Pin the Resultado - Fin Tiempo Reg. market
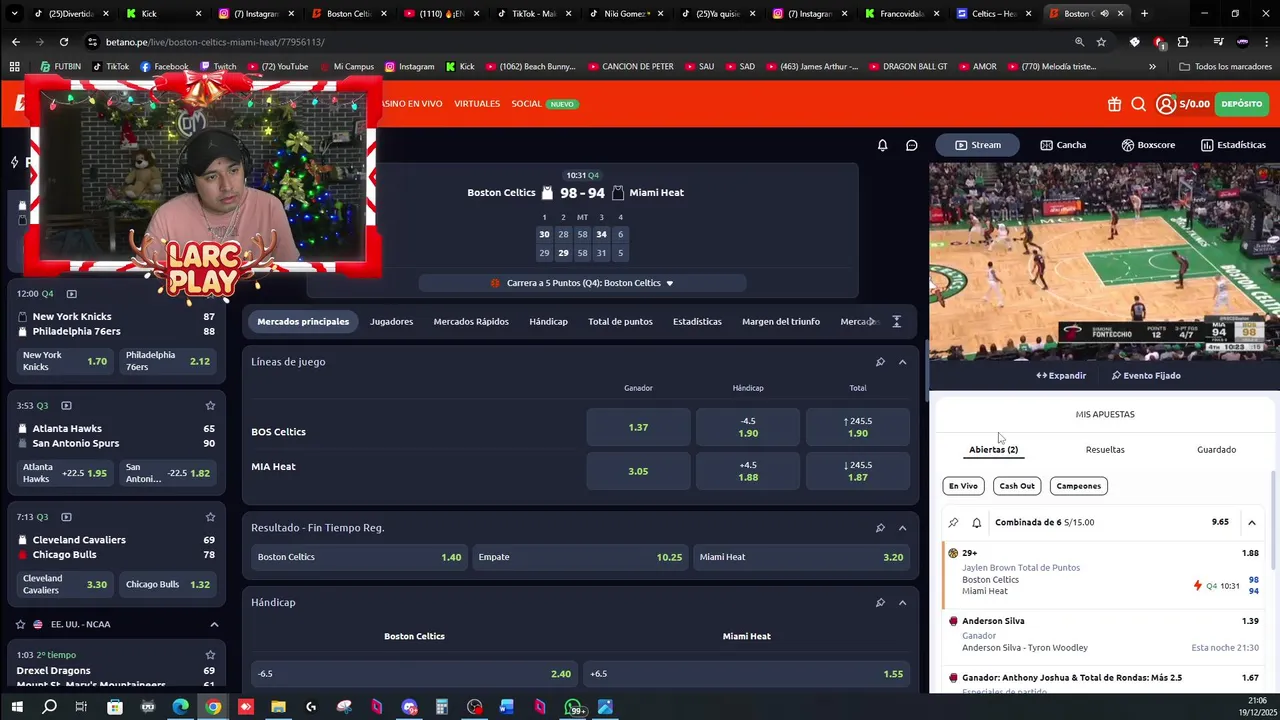Image resolution: width=1280 pixels, height=720 pixels. tap(880, 528)
